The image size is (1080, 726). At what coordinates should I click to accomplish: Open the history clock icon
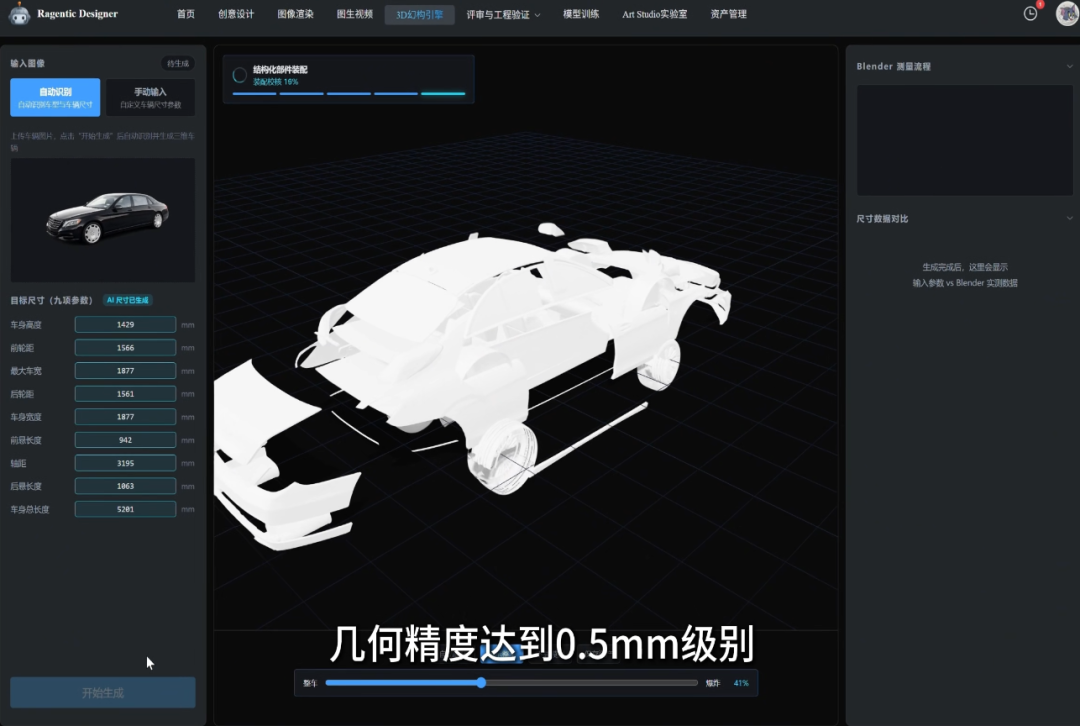[1030, 14]
